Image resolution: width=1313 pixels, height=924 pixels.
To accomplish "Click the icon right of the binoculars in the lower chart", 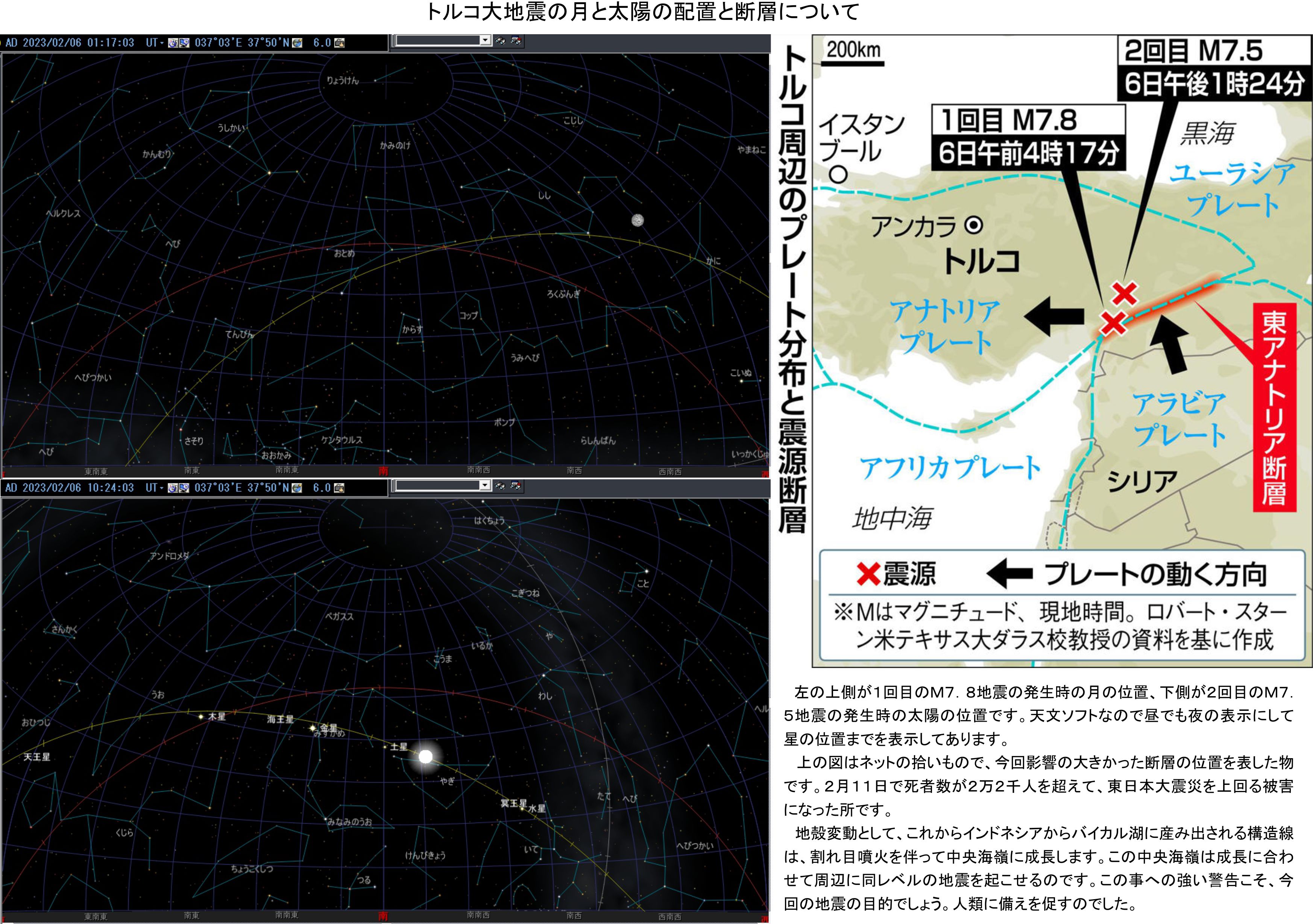I will click(x=516, y=486).
